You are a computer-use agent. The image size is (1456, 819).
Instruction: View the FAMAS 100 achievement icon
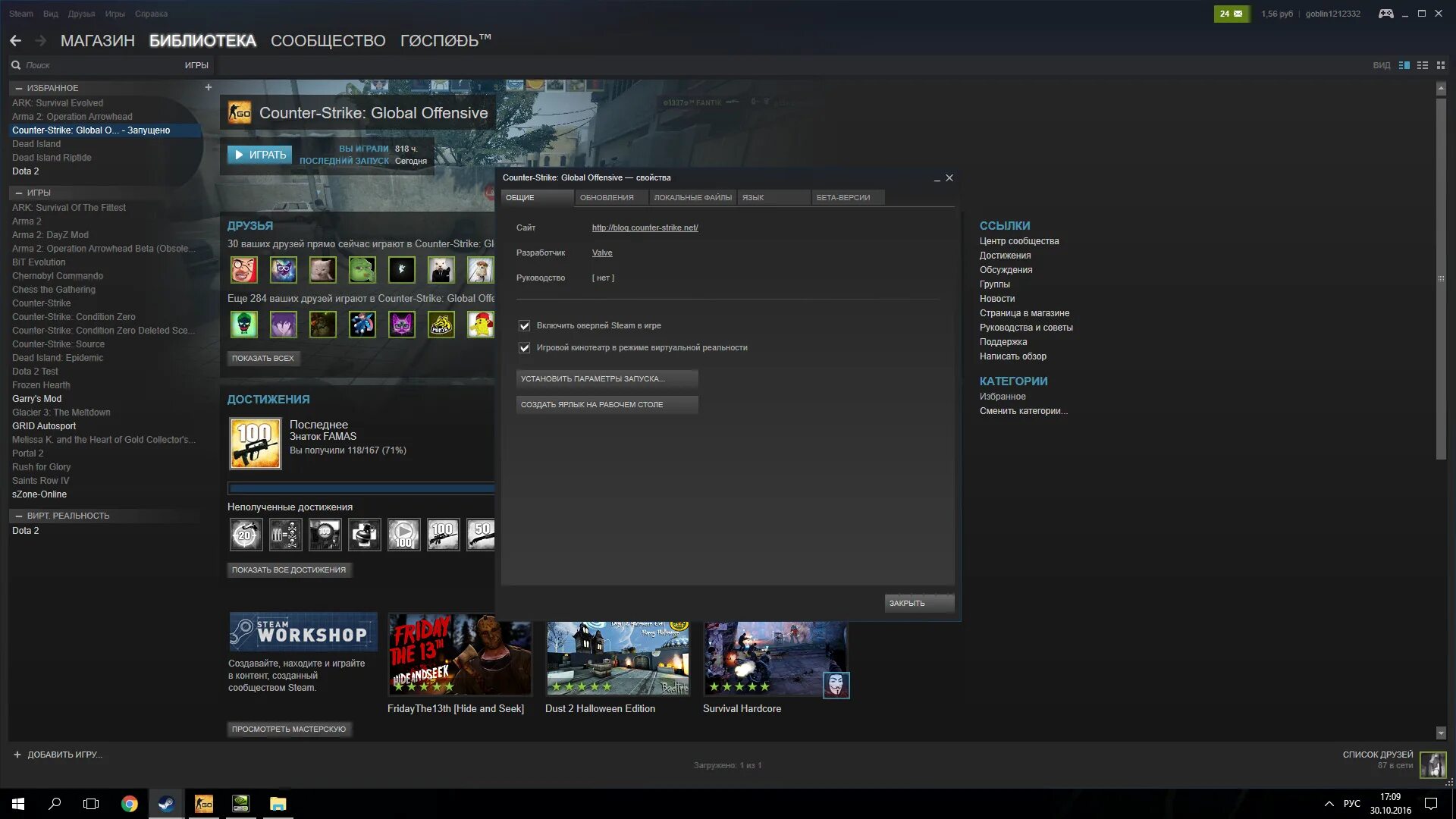point(256,443)
